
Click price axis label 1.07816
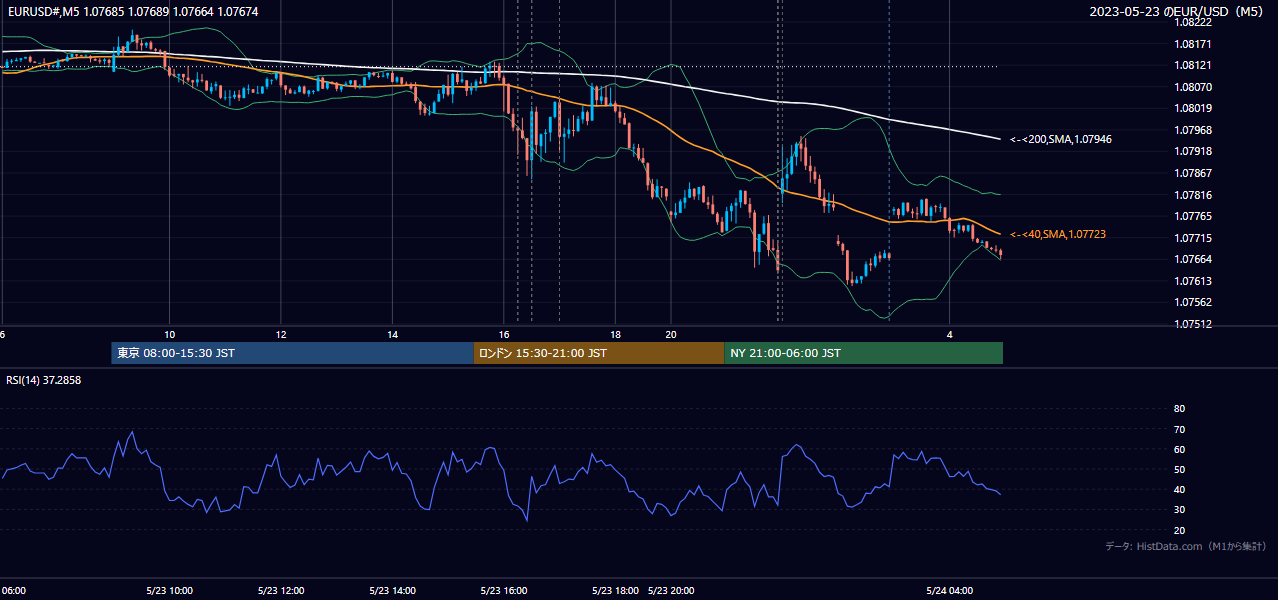click(x=1192, y=195)
